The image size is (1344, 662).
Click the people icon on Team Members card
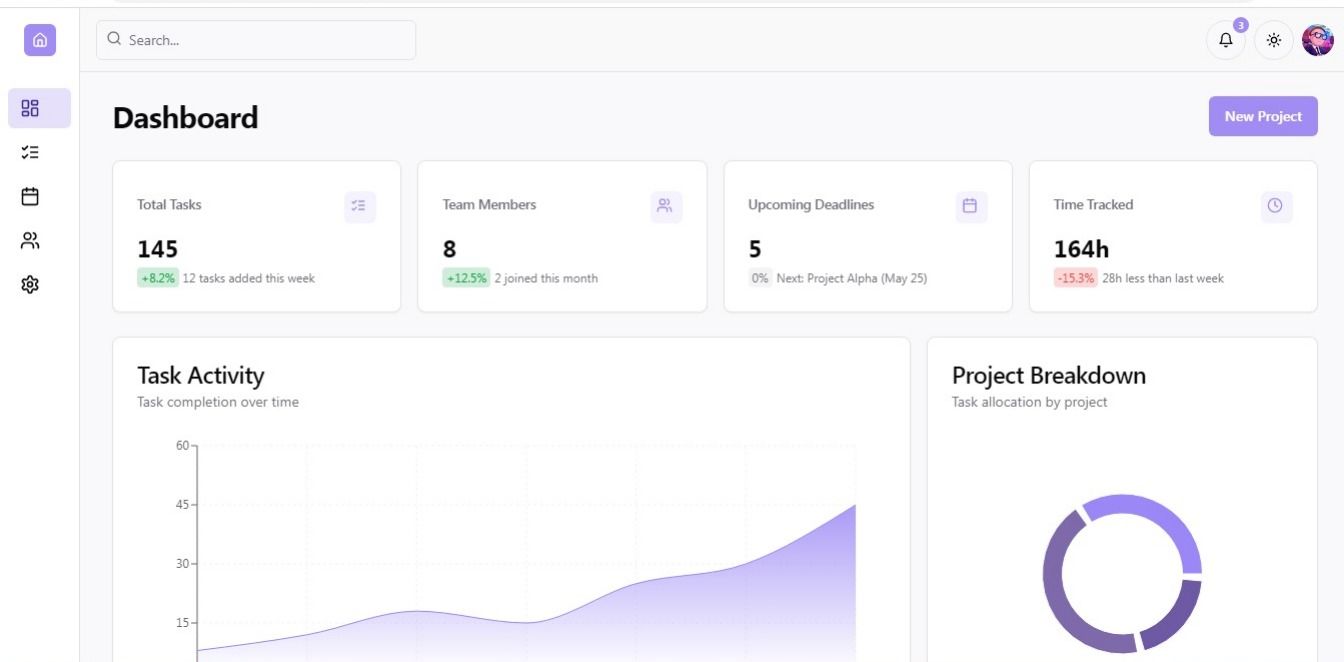[x=665, y=206]
